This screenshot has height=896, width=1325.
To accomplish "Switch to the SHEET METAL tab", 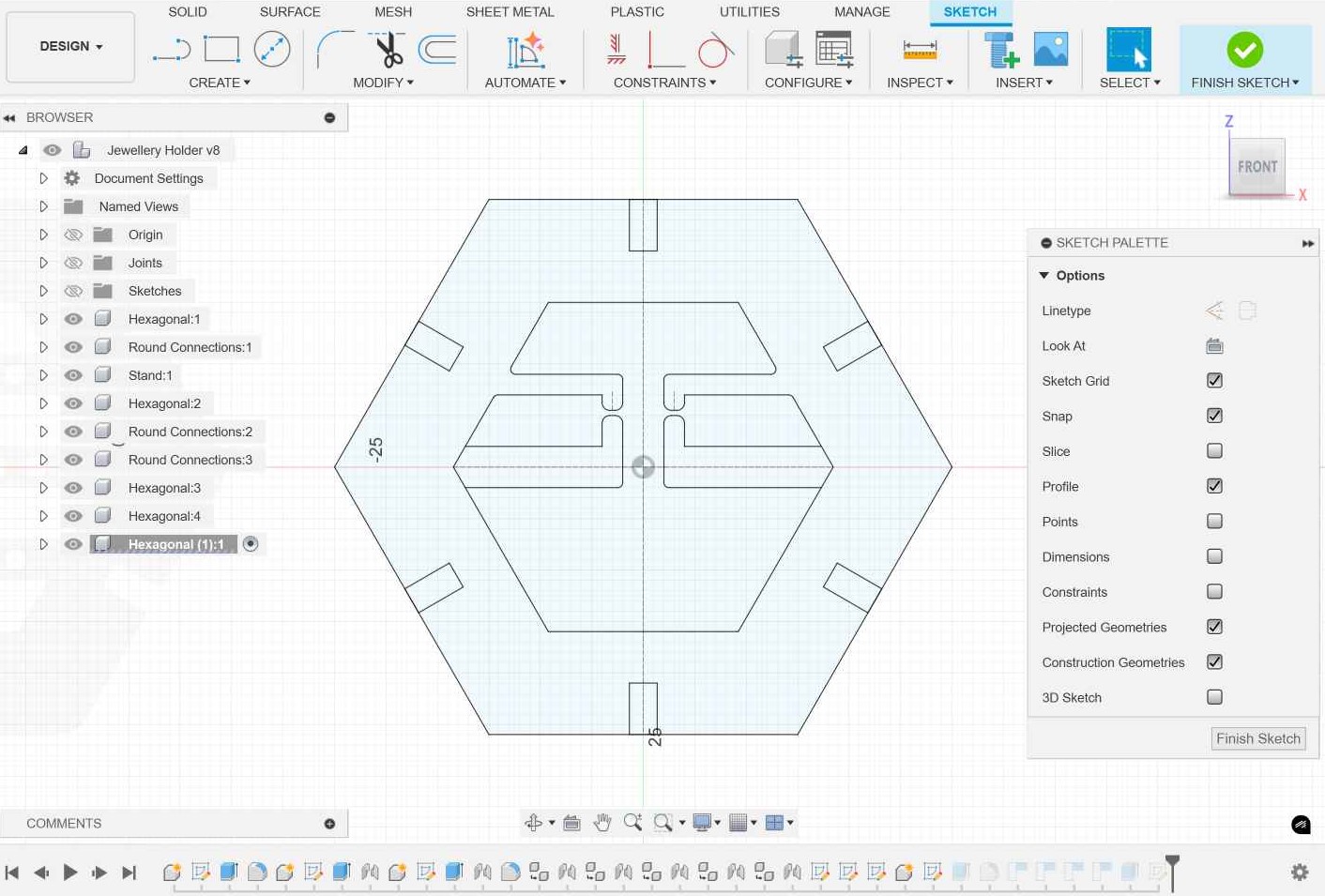I will [x=510, y=12].
